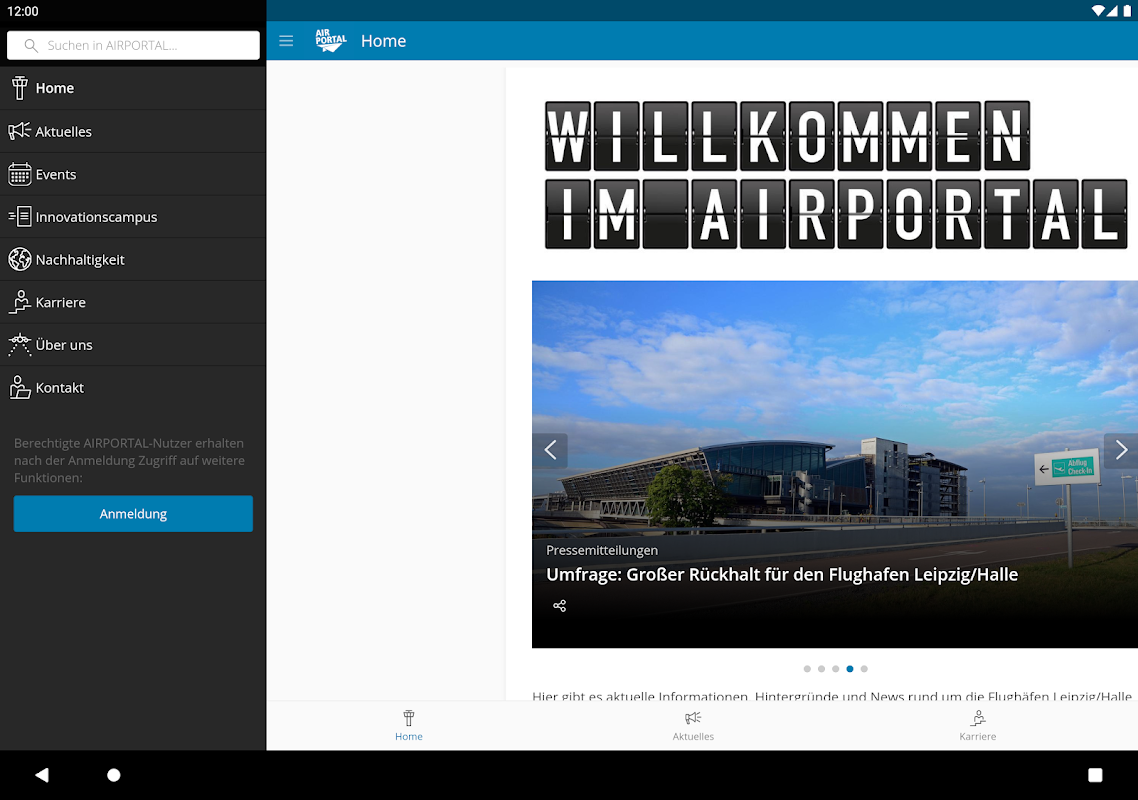Tap Android back navigation button
The height and width of the screenshot is (800, 1138).
(42, 775)
